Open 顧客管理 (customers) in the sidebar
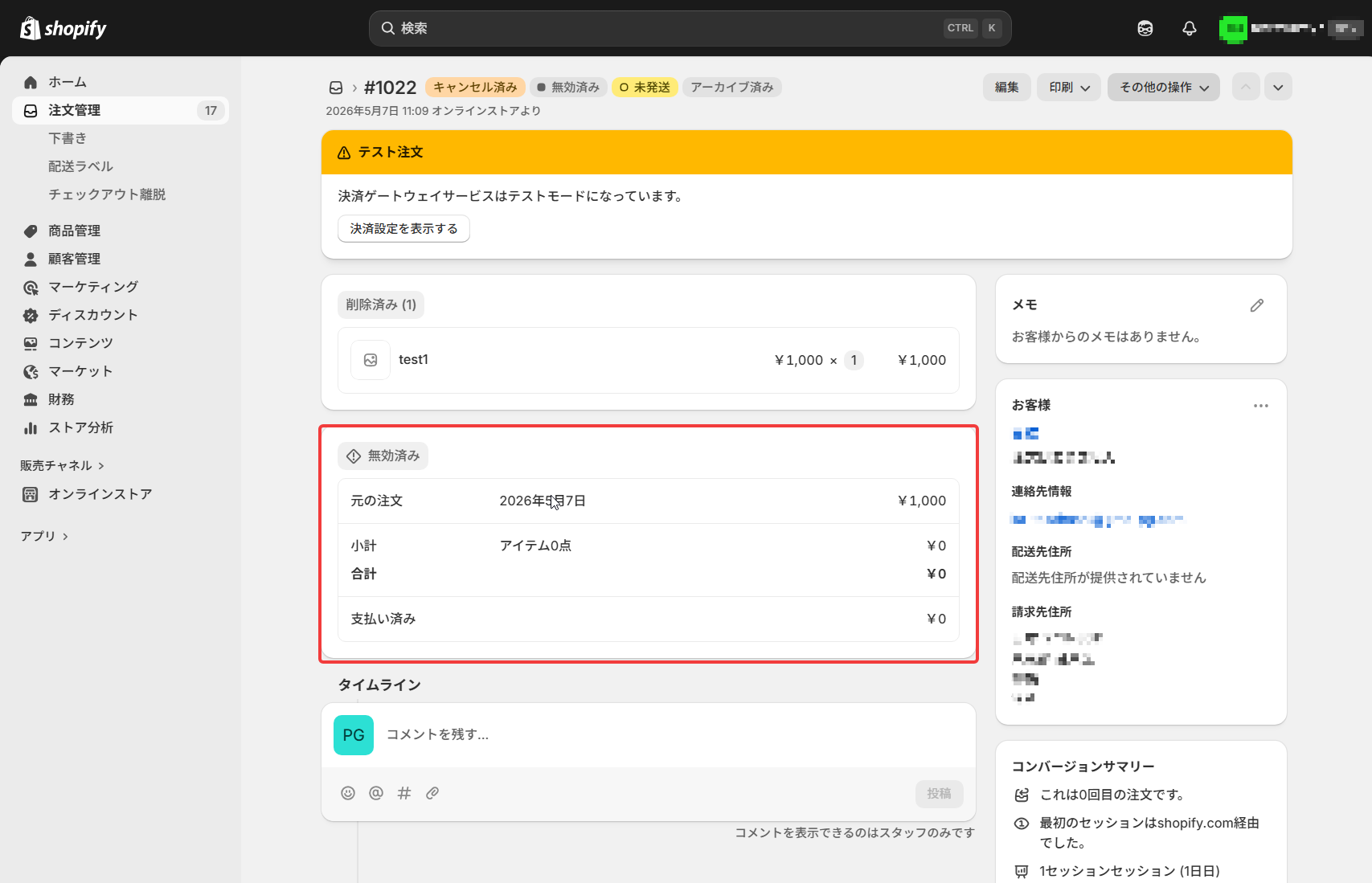 [121, 259]
